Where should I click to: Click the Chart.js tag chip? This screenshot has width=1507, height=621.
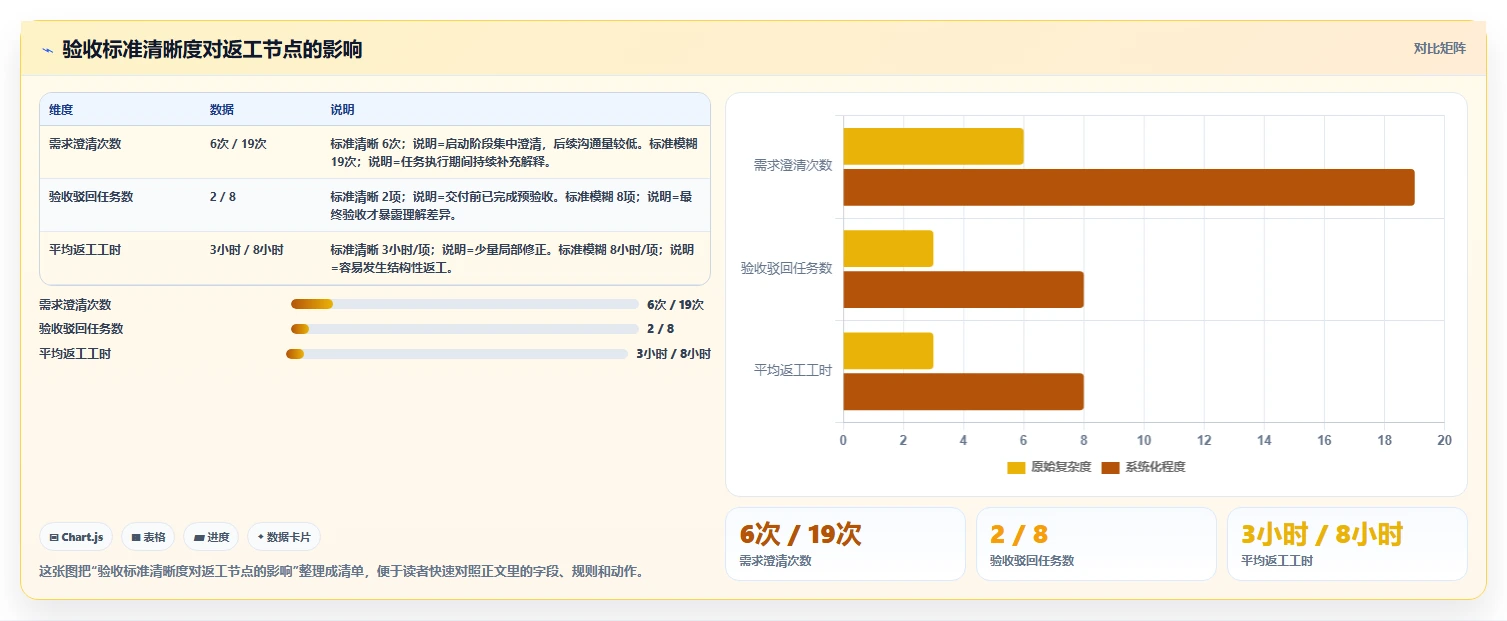(77, 537)
